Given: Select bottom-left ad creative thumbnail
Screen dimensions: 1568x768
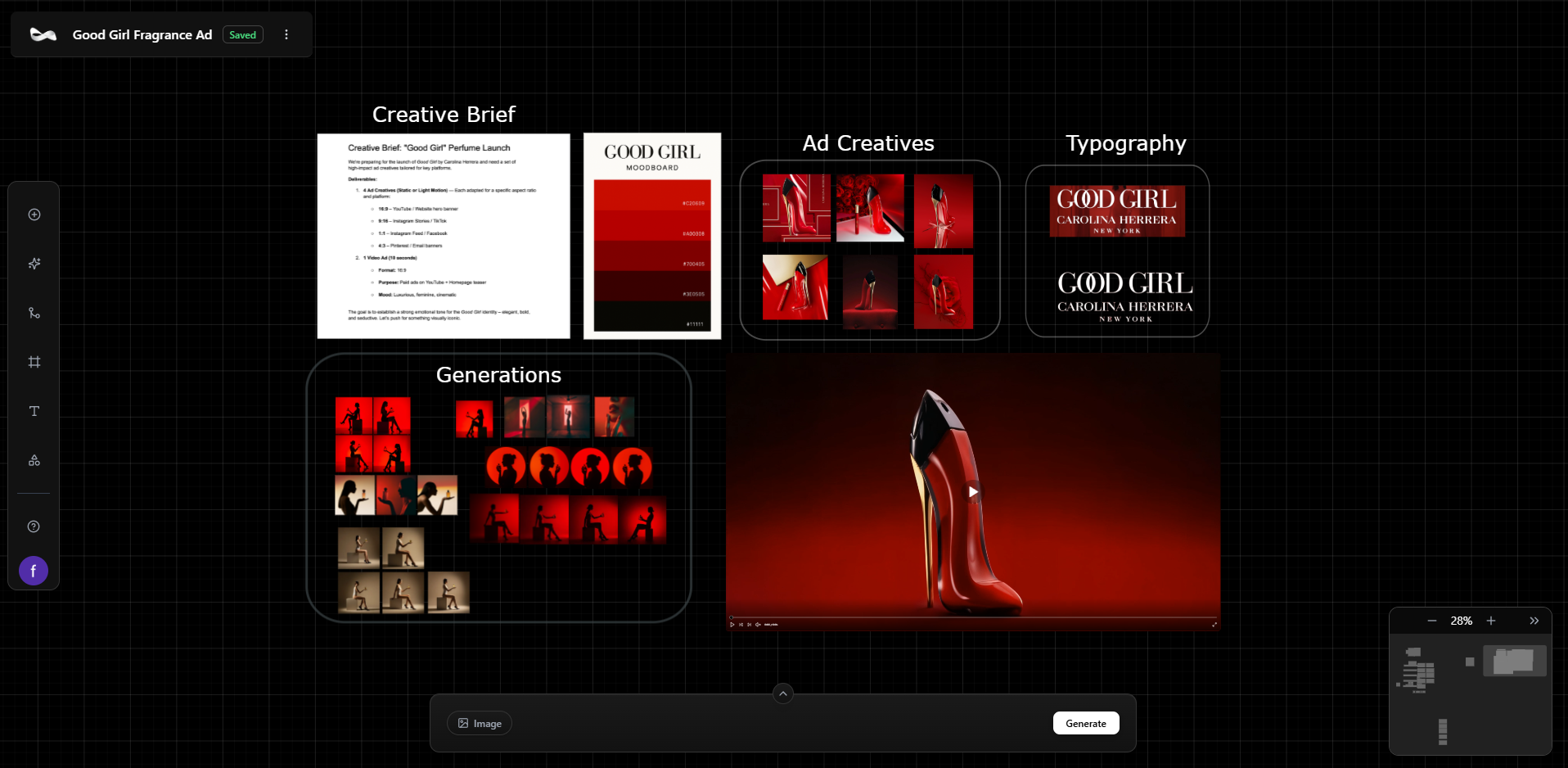Looking at the screenshot, I should pyautogui.click(x=795, y=287).
